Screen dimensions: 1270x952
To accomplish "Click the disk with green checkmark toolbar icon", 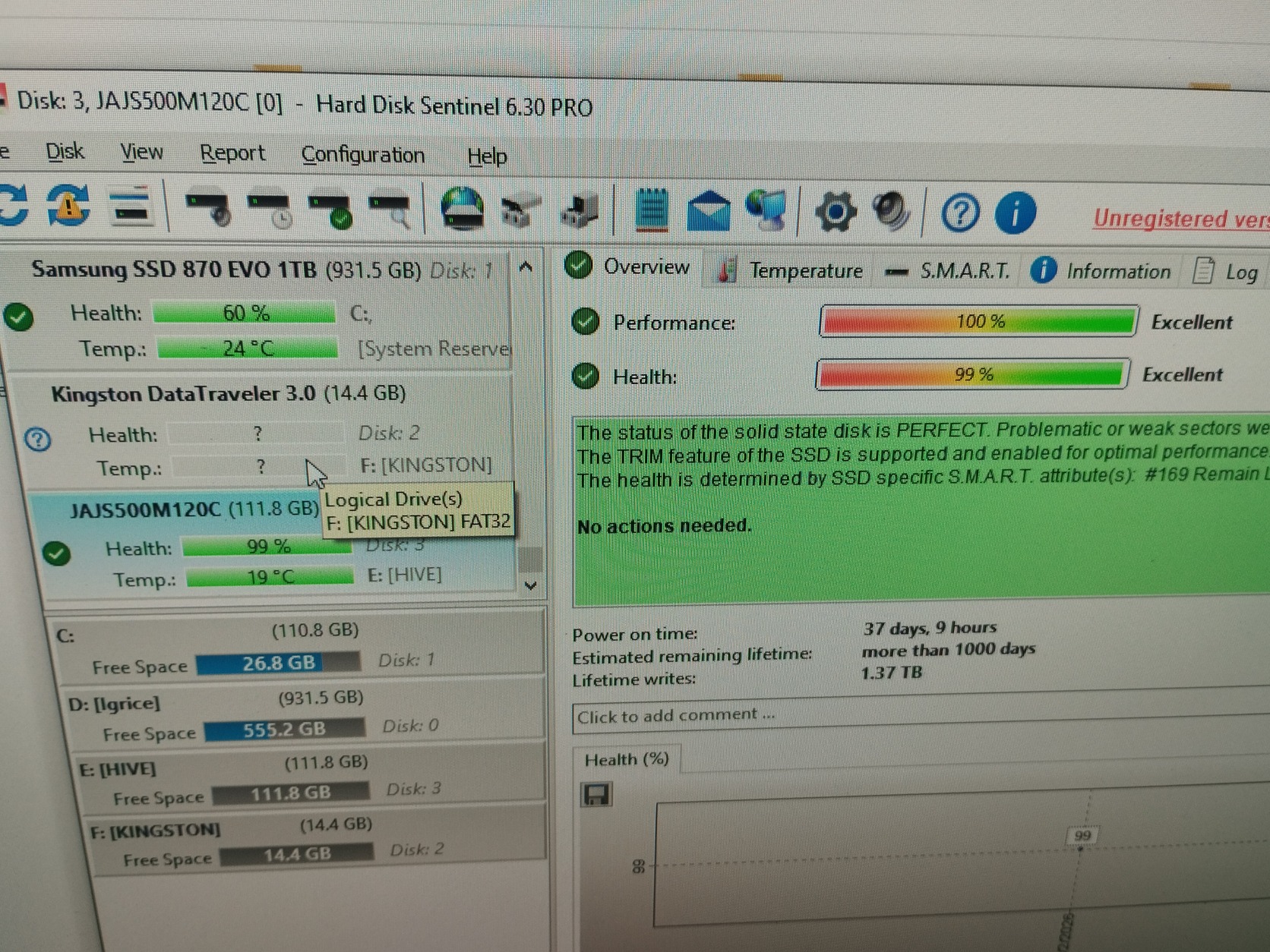I will tap(330, 212).
